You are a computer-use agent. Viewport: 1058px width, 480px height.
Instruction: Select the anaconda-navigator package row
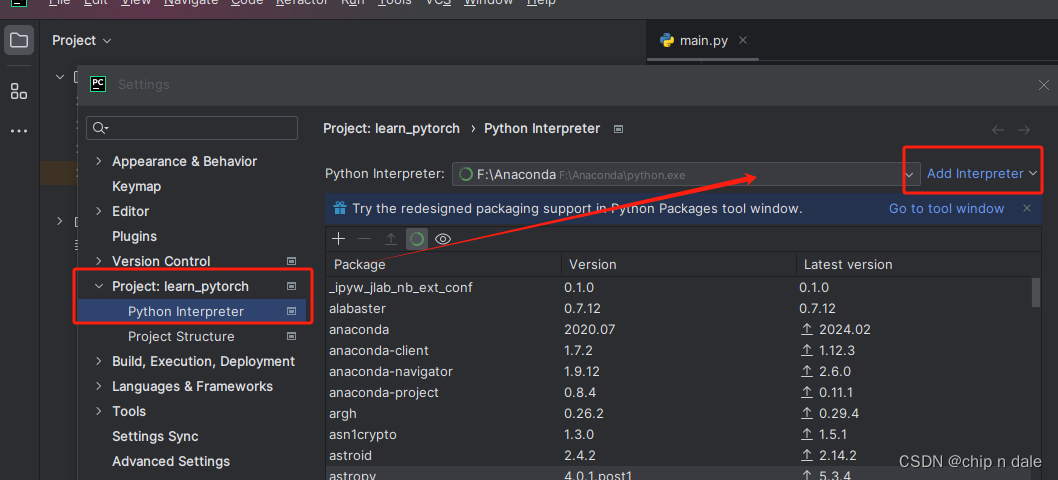click(x=678, y=371)
